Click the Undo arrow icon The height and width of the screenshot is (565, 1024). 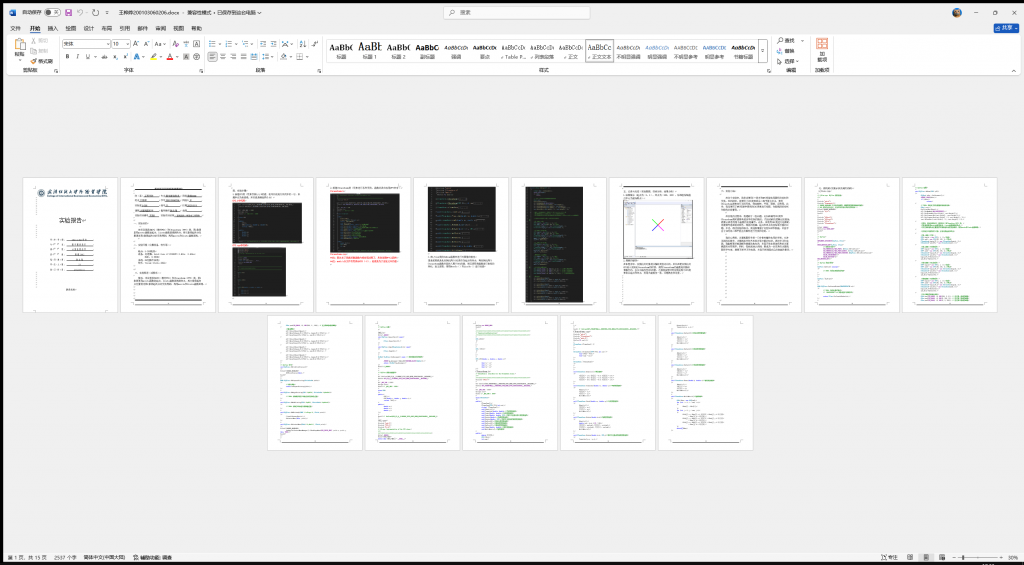(x=81, y=13)
